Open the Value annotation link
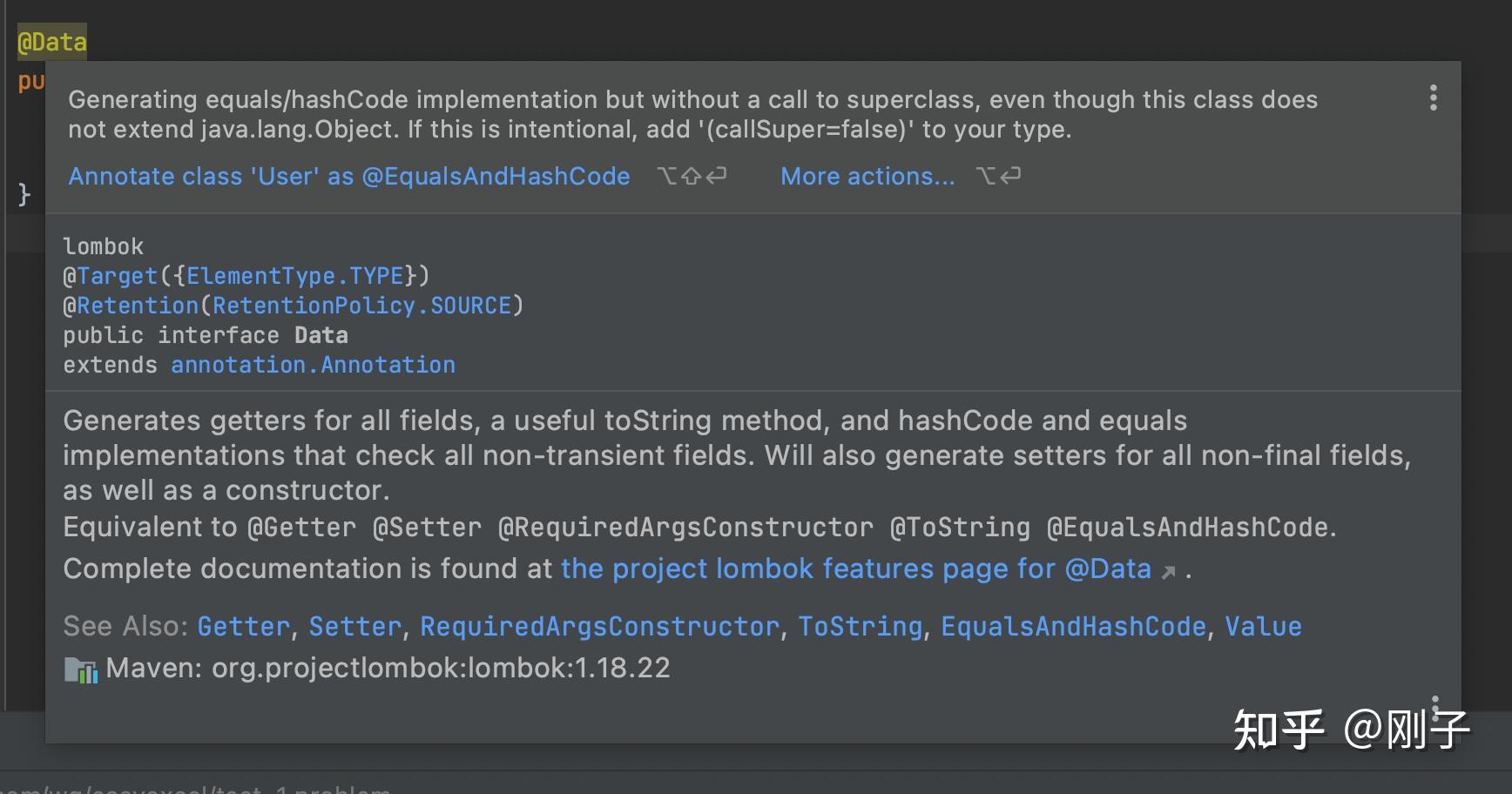Image resolution: width=1512 pixels, height=794 pixels. pos(1263,626)
